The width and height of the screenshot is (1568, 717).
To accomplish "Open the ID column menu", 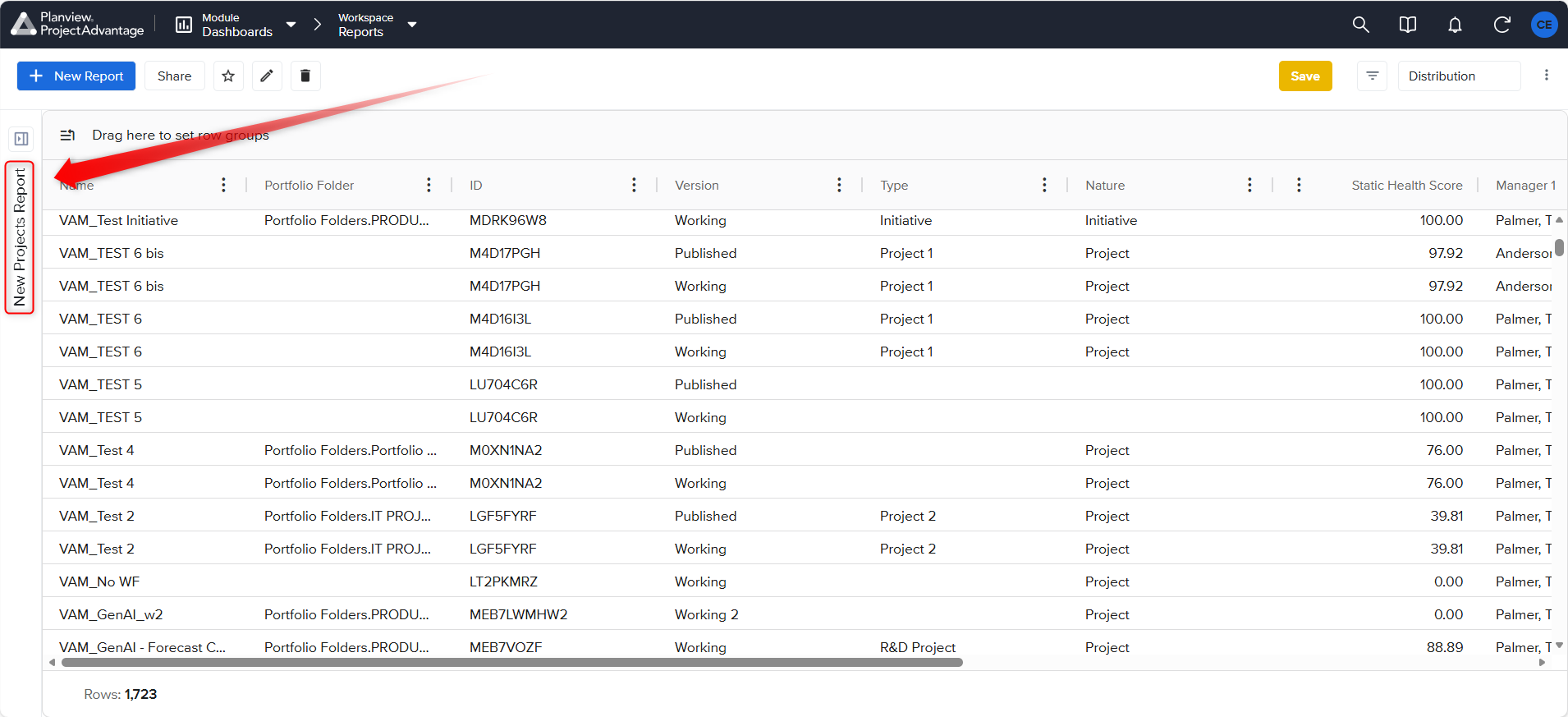I will tap(634, 185).
